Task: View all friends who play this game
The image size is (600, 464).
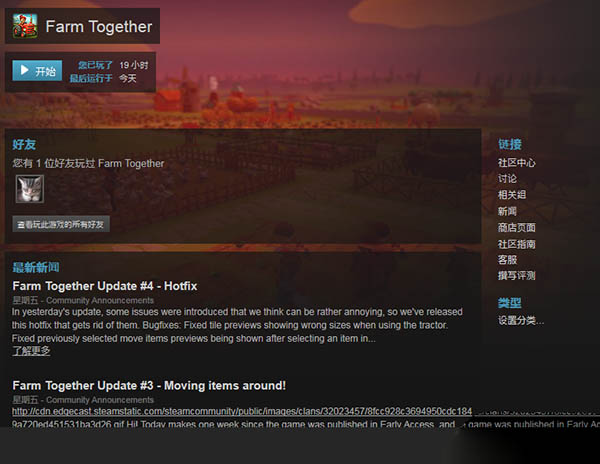Action: point(61,224)
